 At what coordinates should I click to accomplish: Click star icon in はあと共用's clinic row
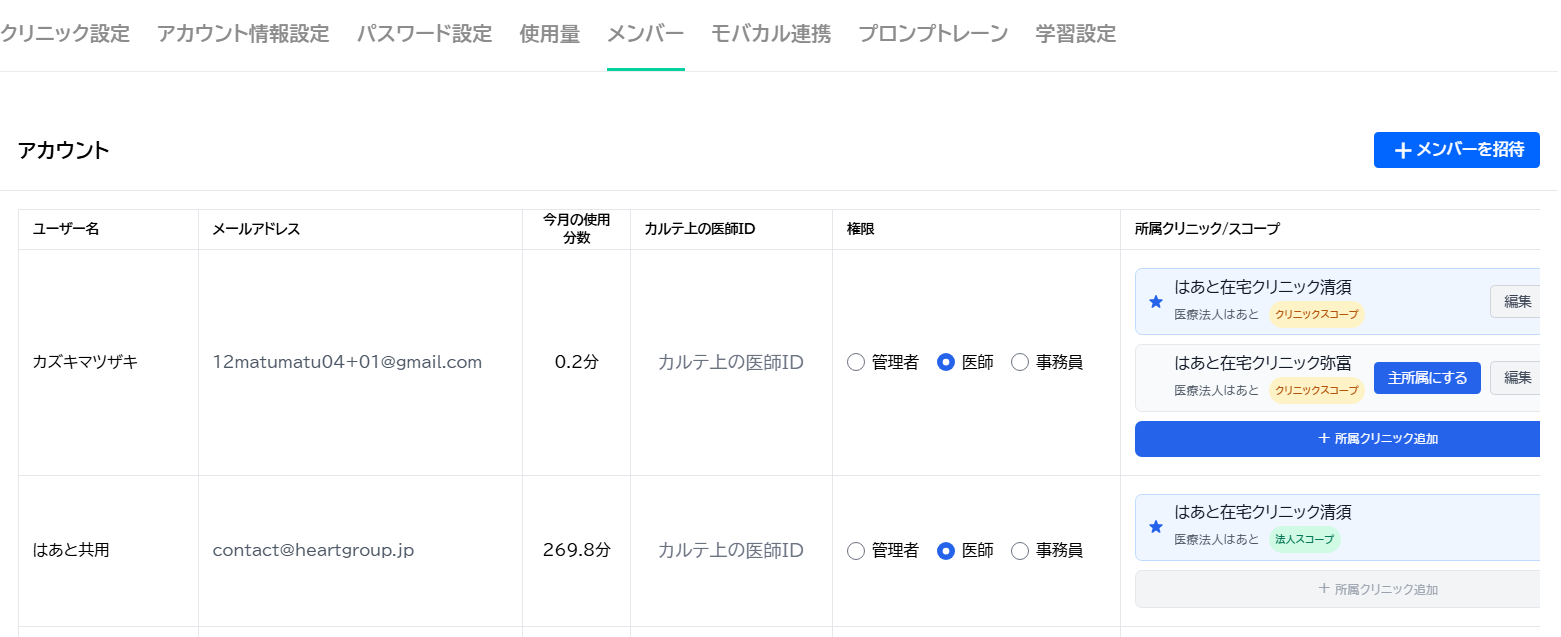1156,527
